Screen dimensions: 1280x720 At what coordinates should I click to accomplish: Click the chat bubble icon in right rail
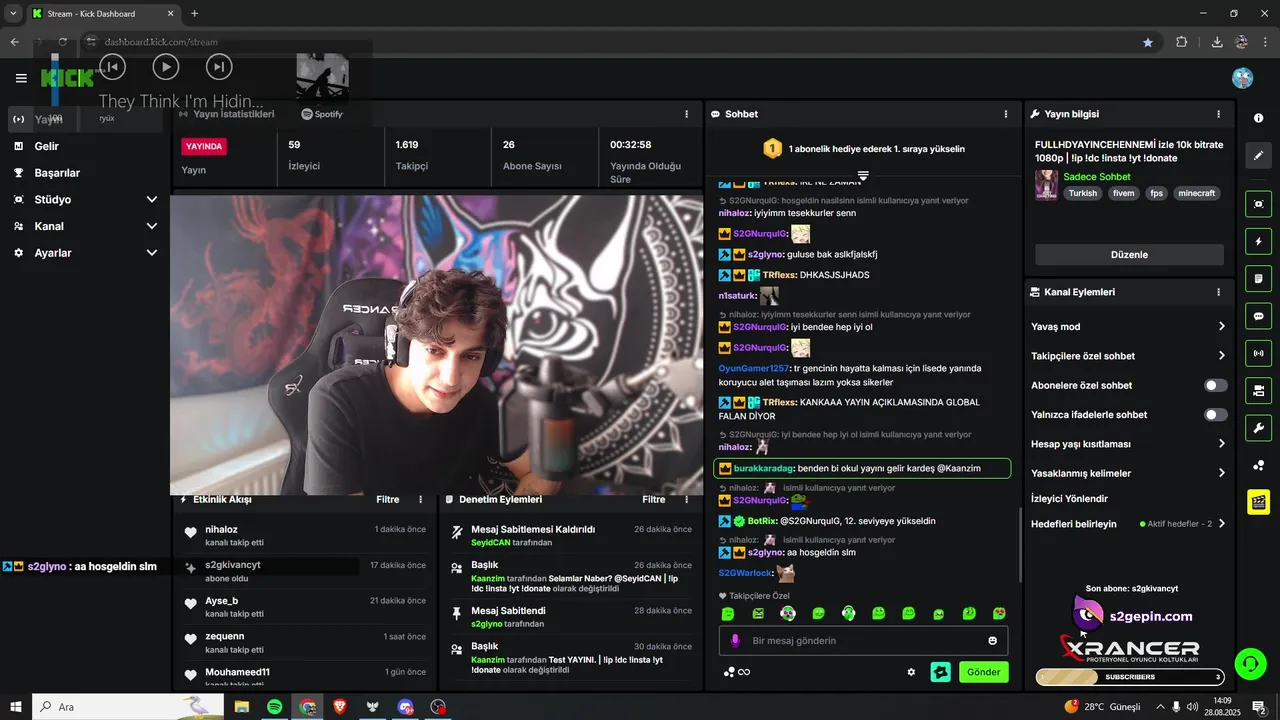click(x=1258, y=316)
